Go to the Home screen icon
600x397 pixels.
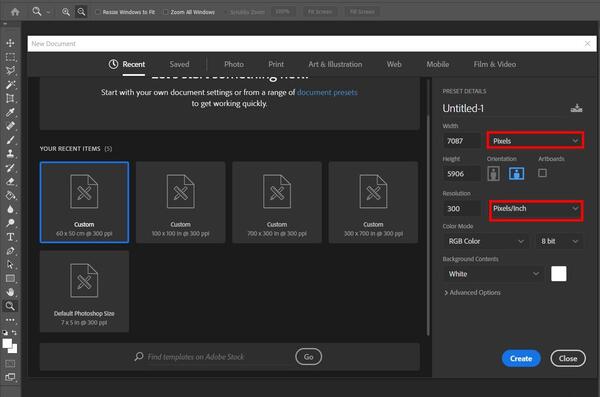pos(15,12)
